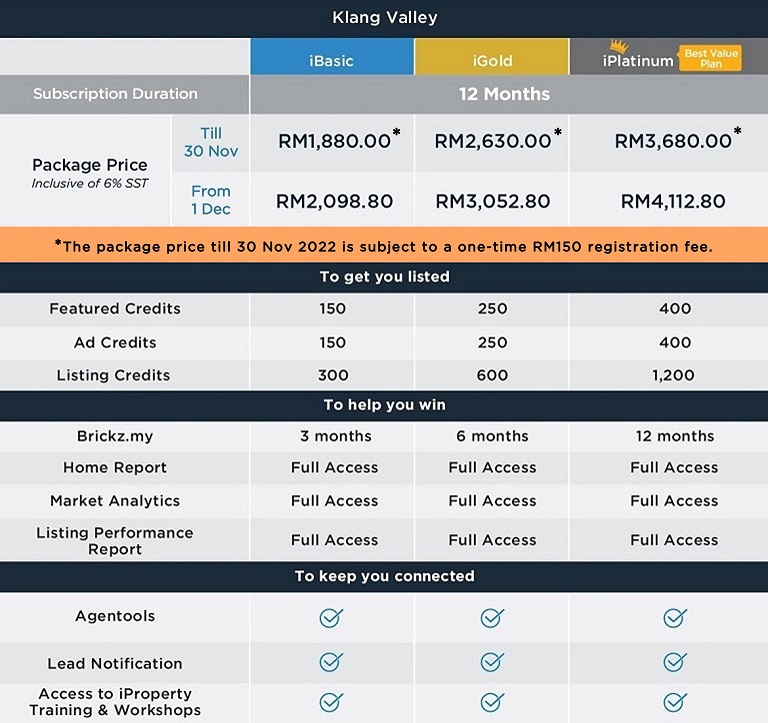The width and height of the screenshot is (768, 723).
Task: Click the orange registration fee notice banner
Action: click(384, 245)
